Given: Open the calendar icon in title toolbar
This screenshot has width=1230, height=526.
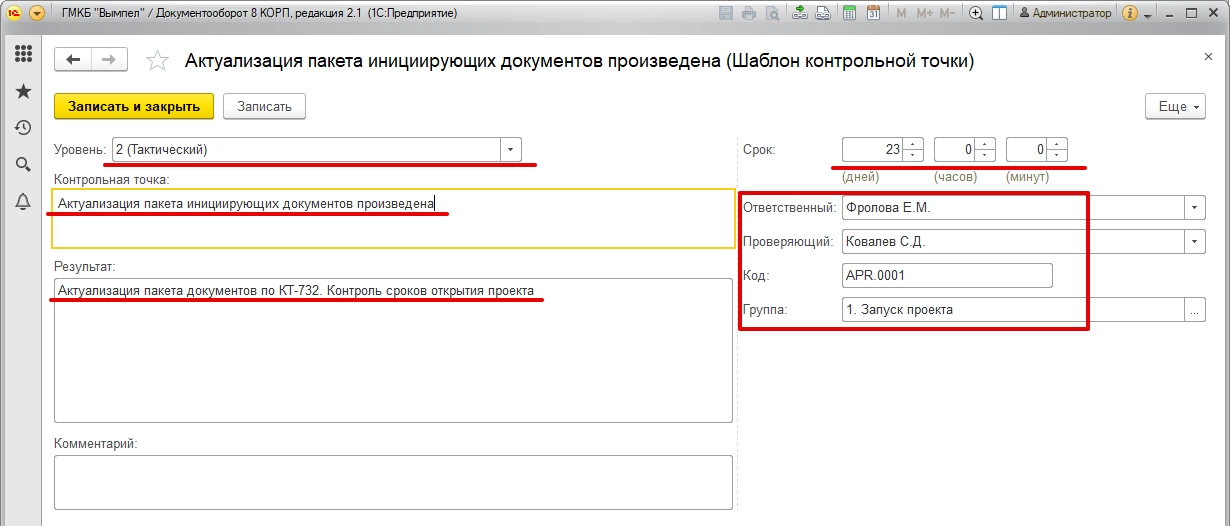Looking at the screenshot, I should 873,13.
